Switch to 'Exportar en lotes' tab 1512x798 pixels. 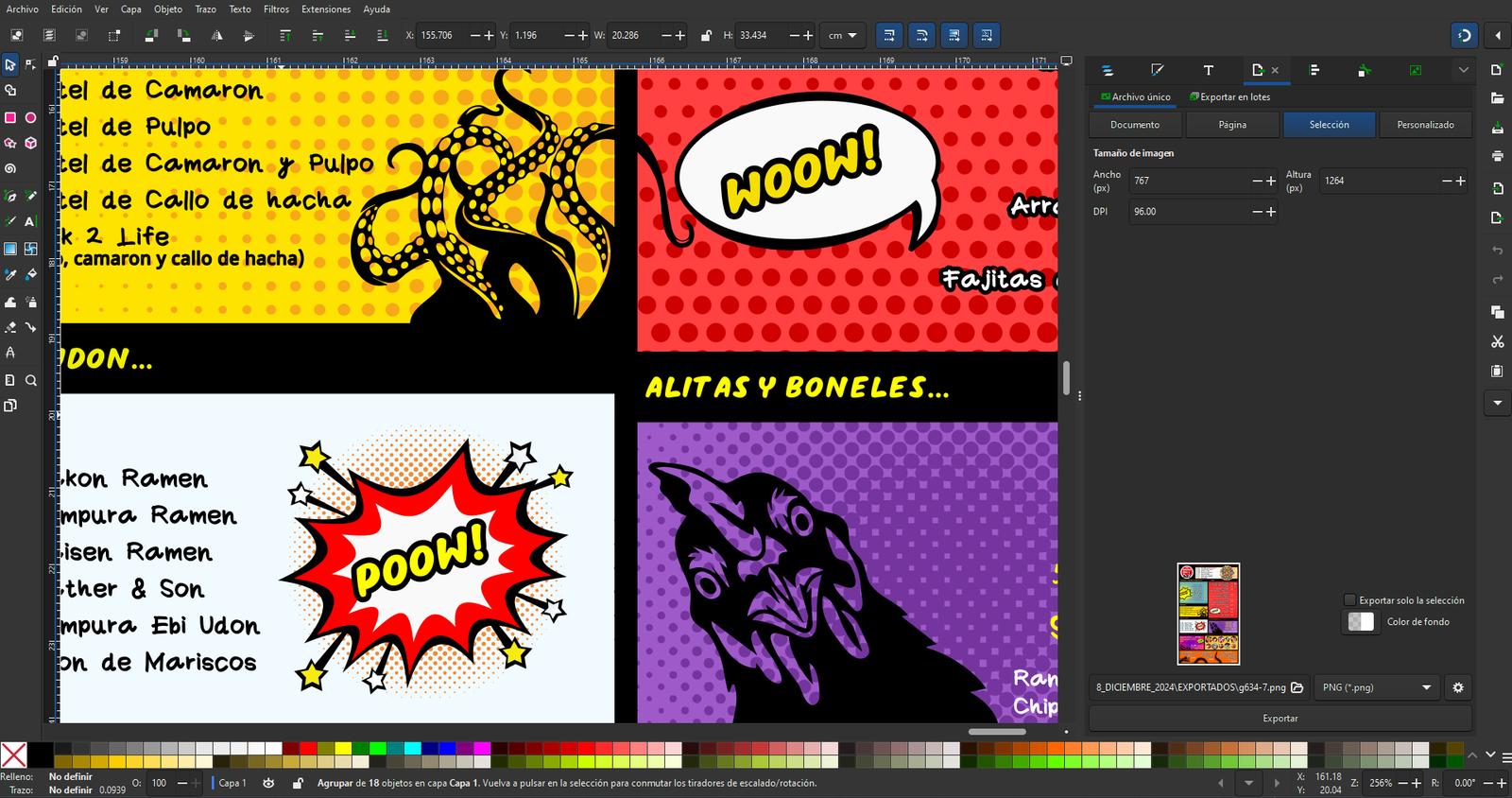1229,97
